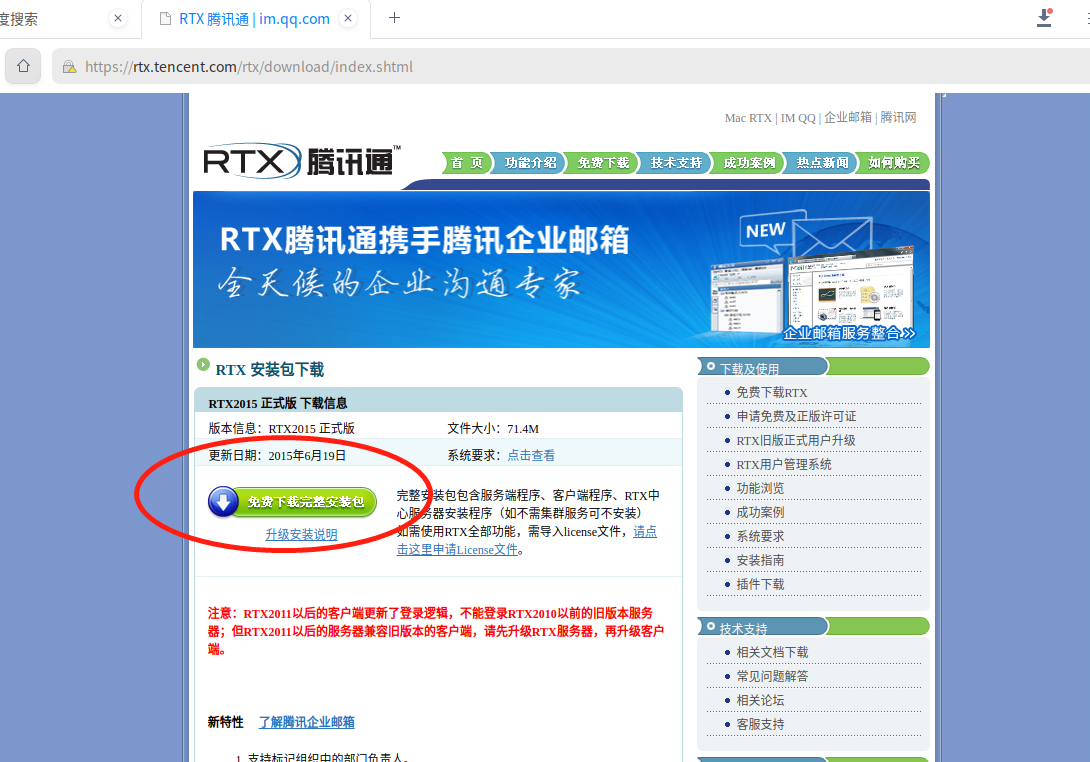Click RTX用户管理系统 sidebar item
Image resolution: width=1090 pixels, height=762 pixels.
pos(783,464)
